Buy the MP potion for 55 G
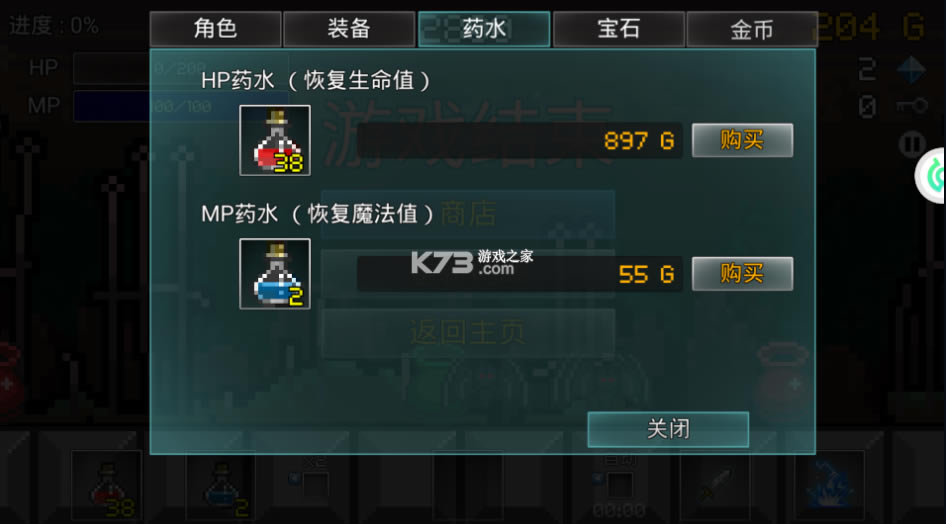 coord(742,273)
